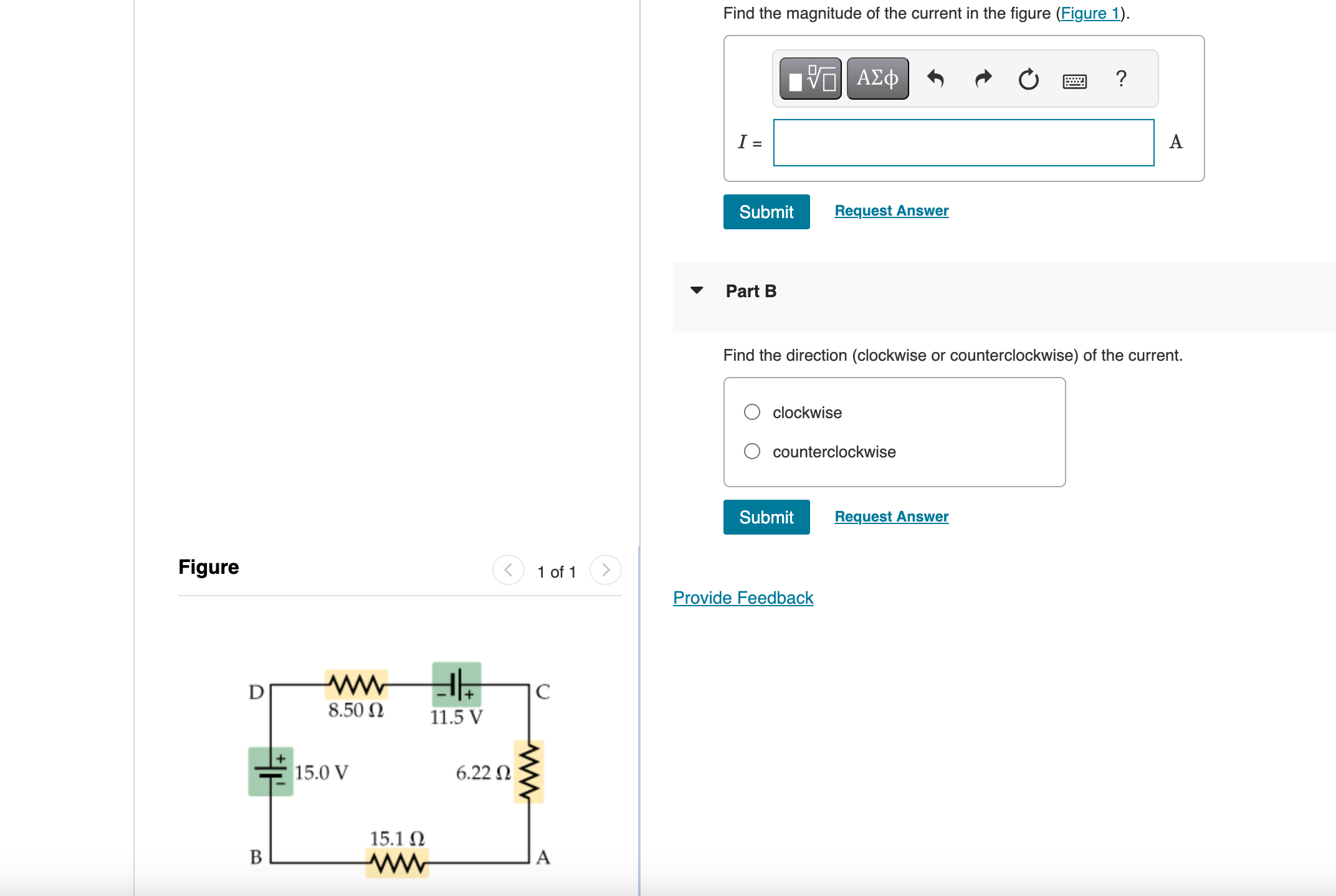Open the math templates menu

[x=809, y=79]
